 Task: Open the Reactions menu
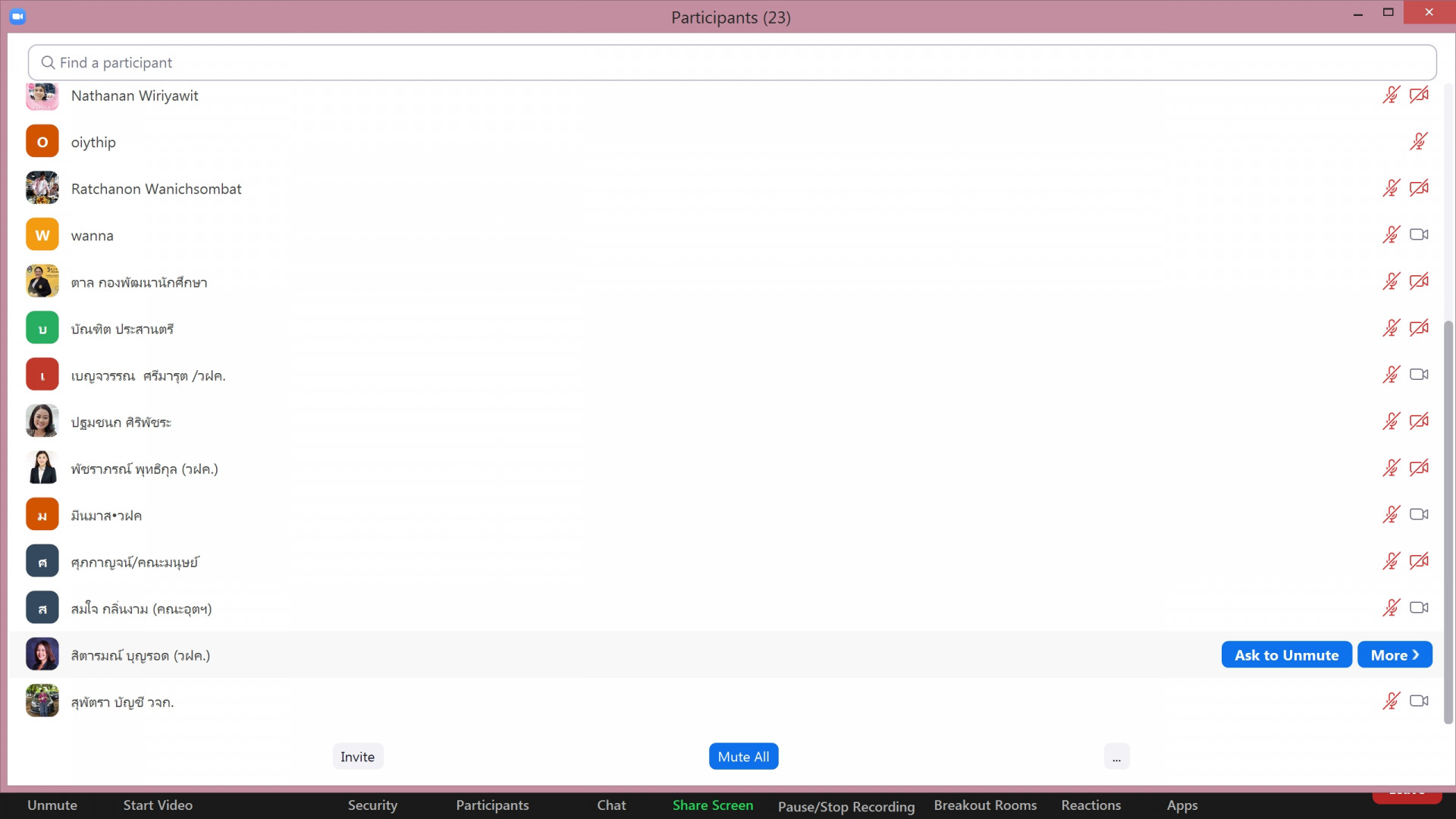coord(1090,805)
